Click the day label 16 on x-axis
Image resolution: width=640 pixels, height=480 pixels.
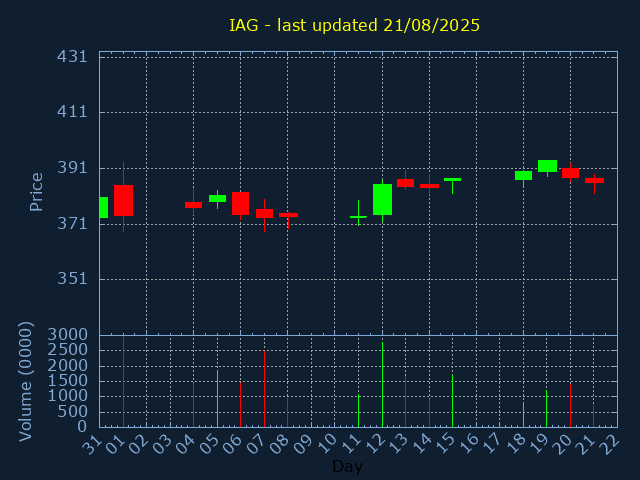pyautogui.click(x=470, y=443)
